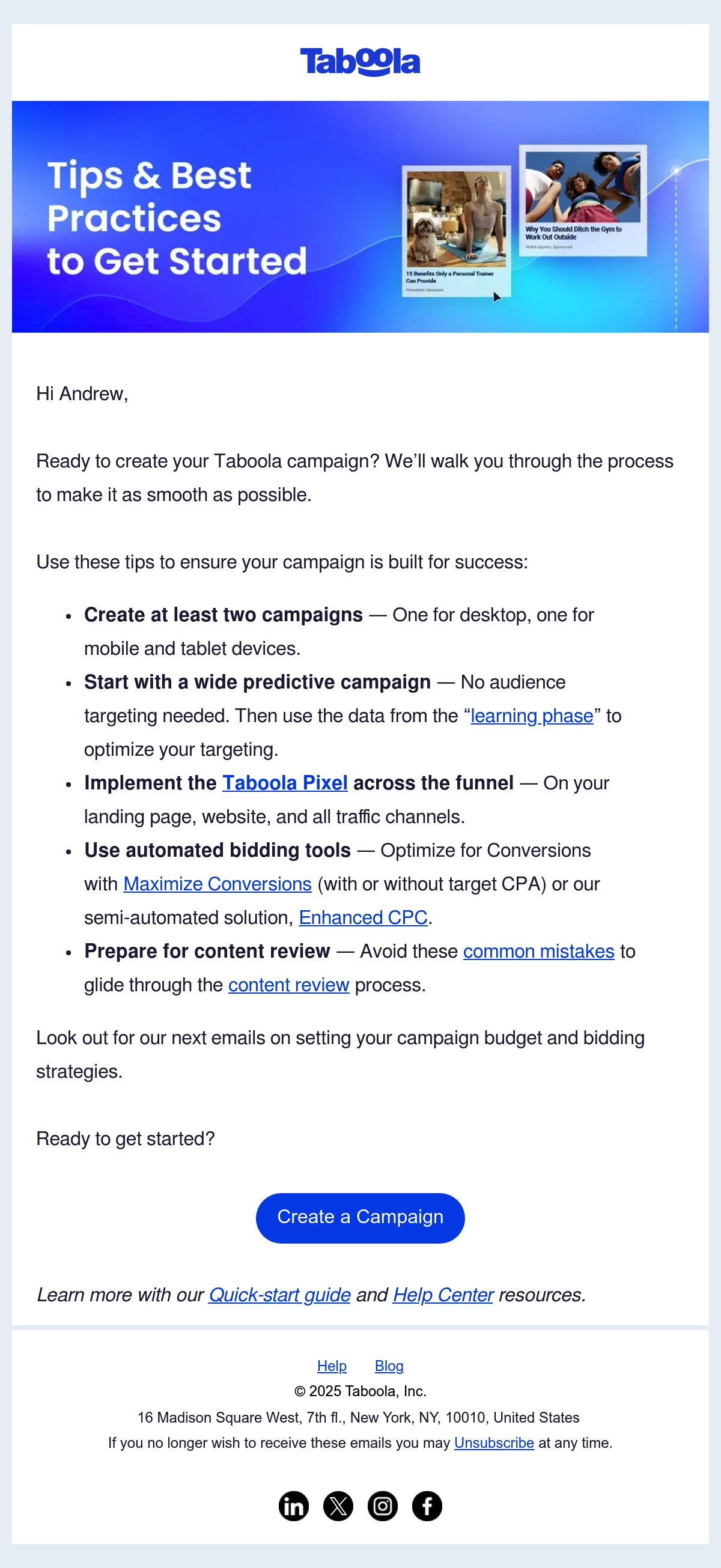
Task: Click the LinkedIn icon in footer
Action: point(294,1506)
